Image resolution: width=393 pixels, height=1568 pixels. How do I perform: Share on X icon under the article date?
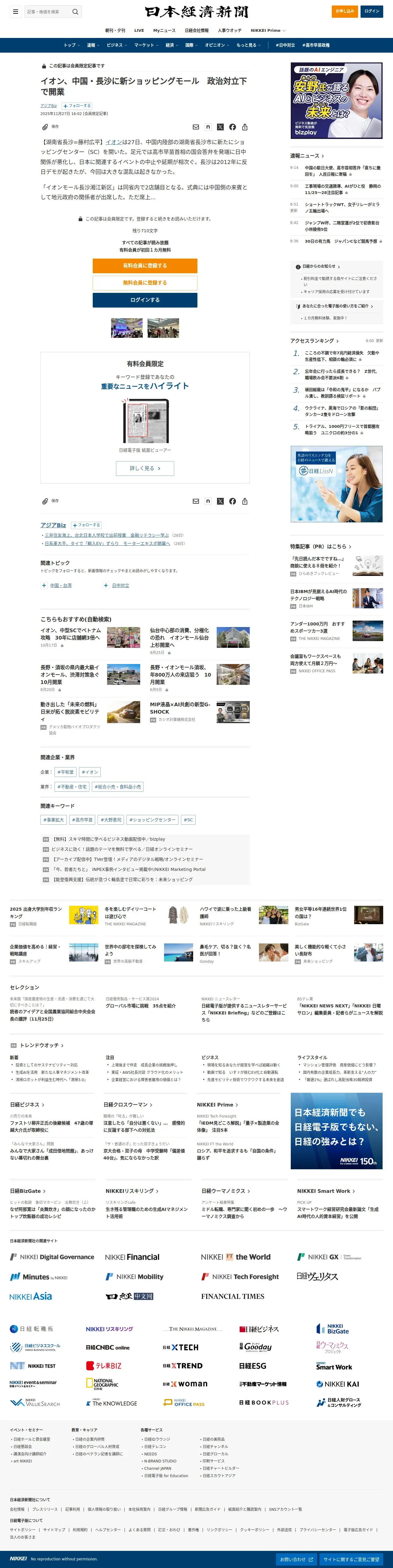(x=220, y=127)
